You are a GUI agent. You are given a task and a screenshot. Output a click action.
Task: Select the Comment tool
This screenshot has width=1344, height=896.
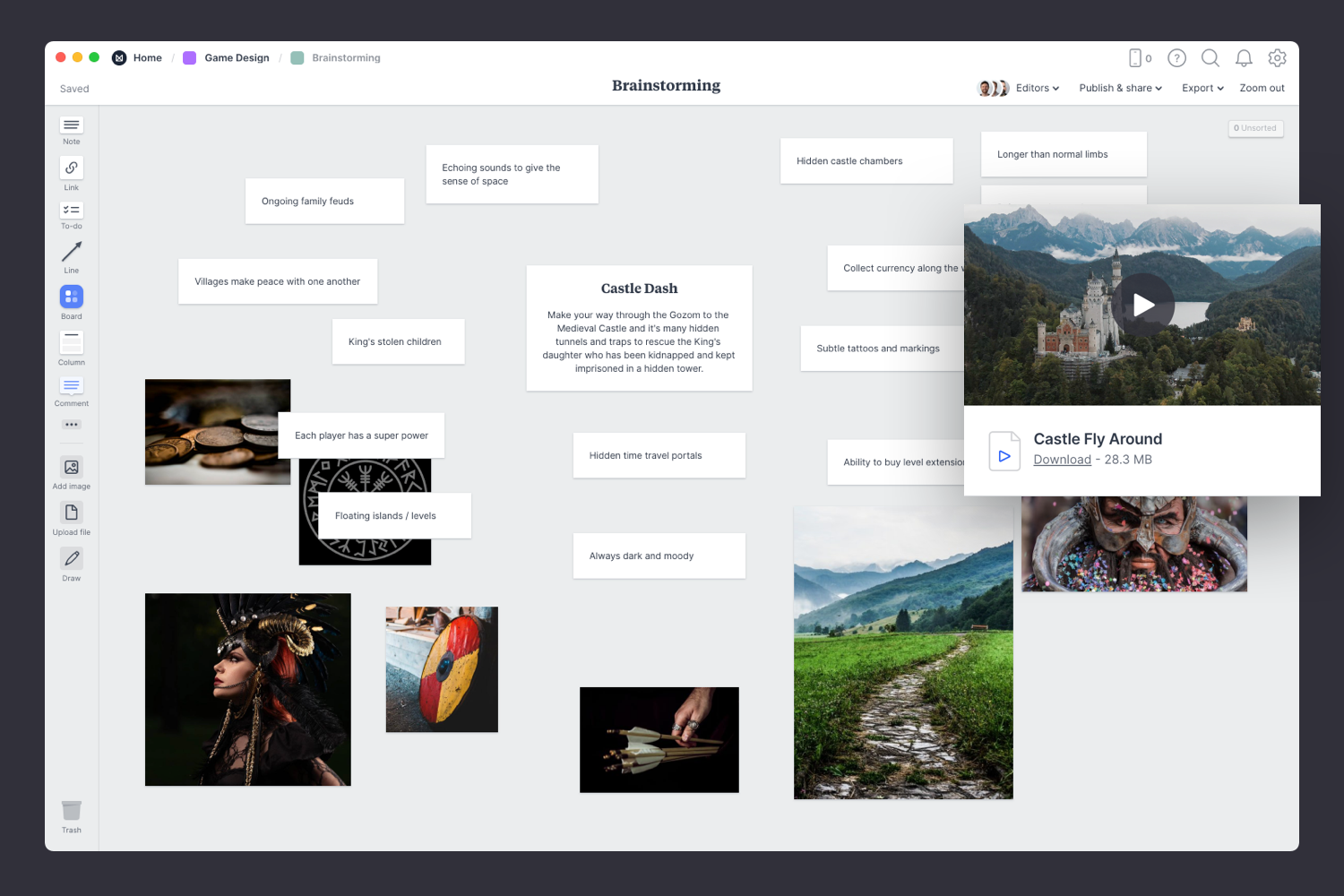71,386
